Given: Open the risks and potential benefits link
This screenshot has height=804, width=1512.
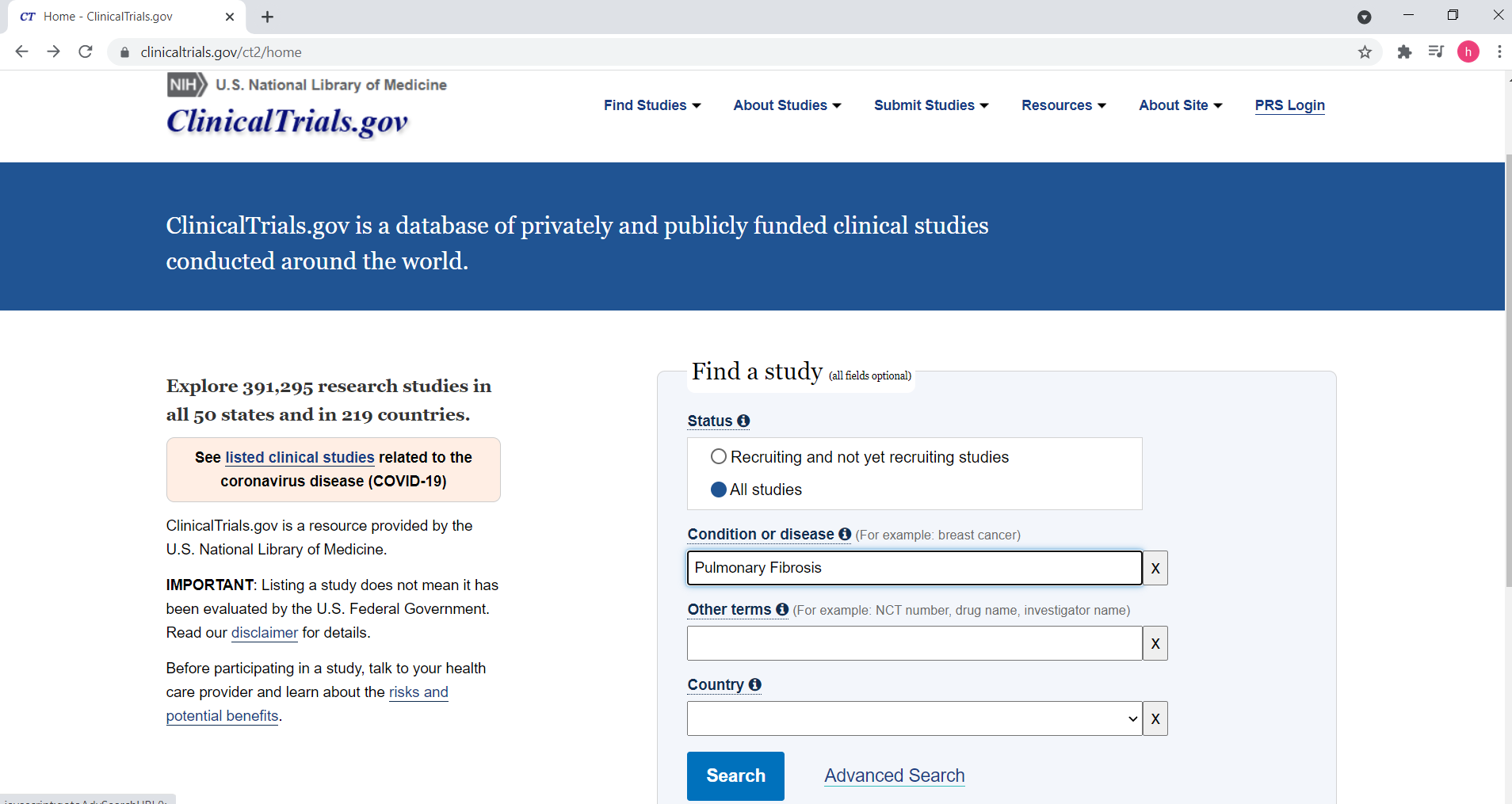Looking at the screenshot, I should click(307, 703).
